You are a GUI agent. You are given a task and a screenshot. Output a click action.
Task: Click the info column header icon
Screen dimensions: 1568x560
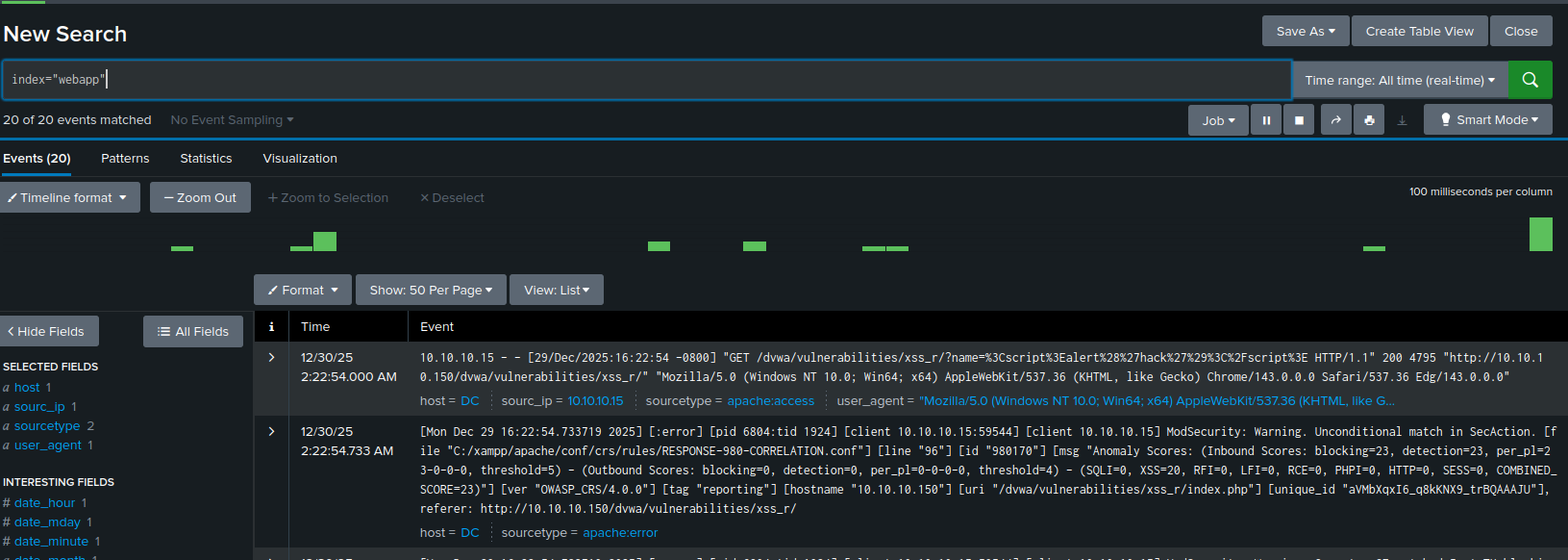coord(271,327)
